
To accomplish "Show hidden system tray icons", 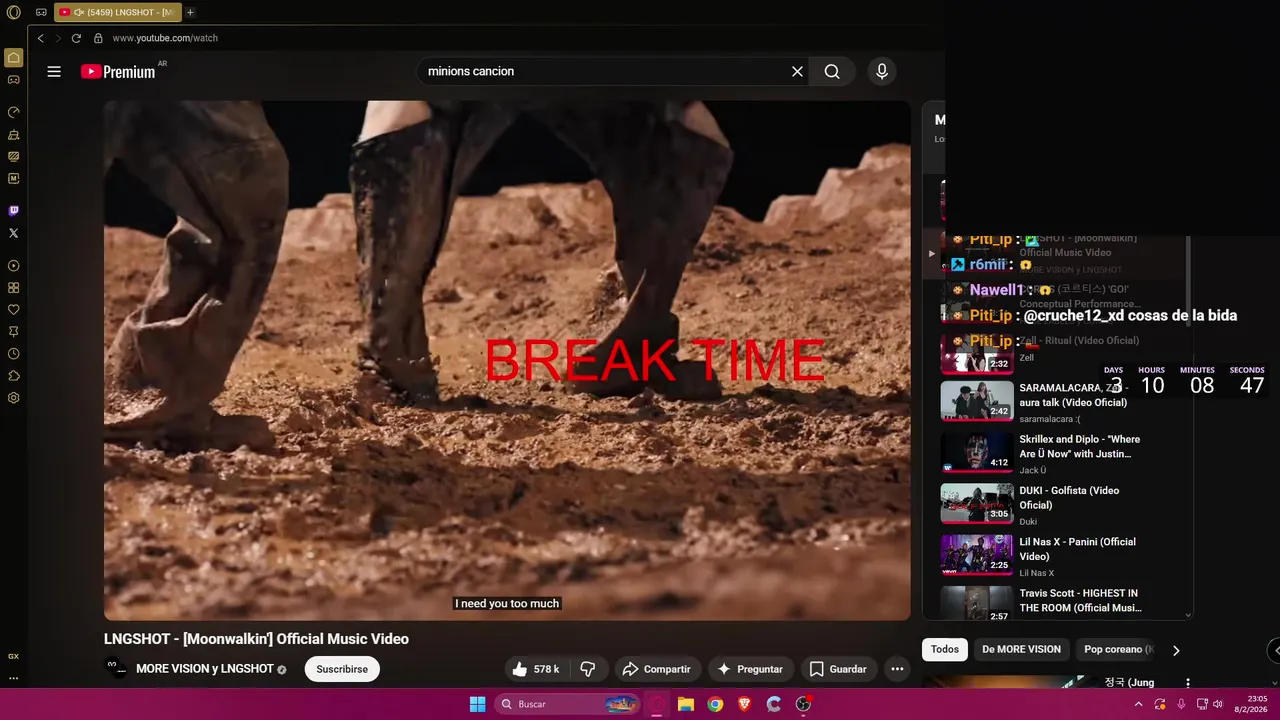I will pyautogui.click(x=1138, y=704).
